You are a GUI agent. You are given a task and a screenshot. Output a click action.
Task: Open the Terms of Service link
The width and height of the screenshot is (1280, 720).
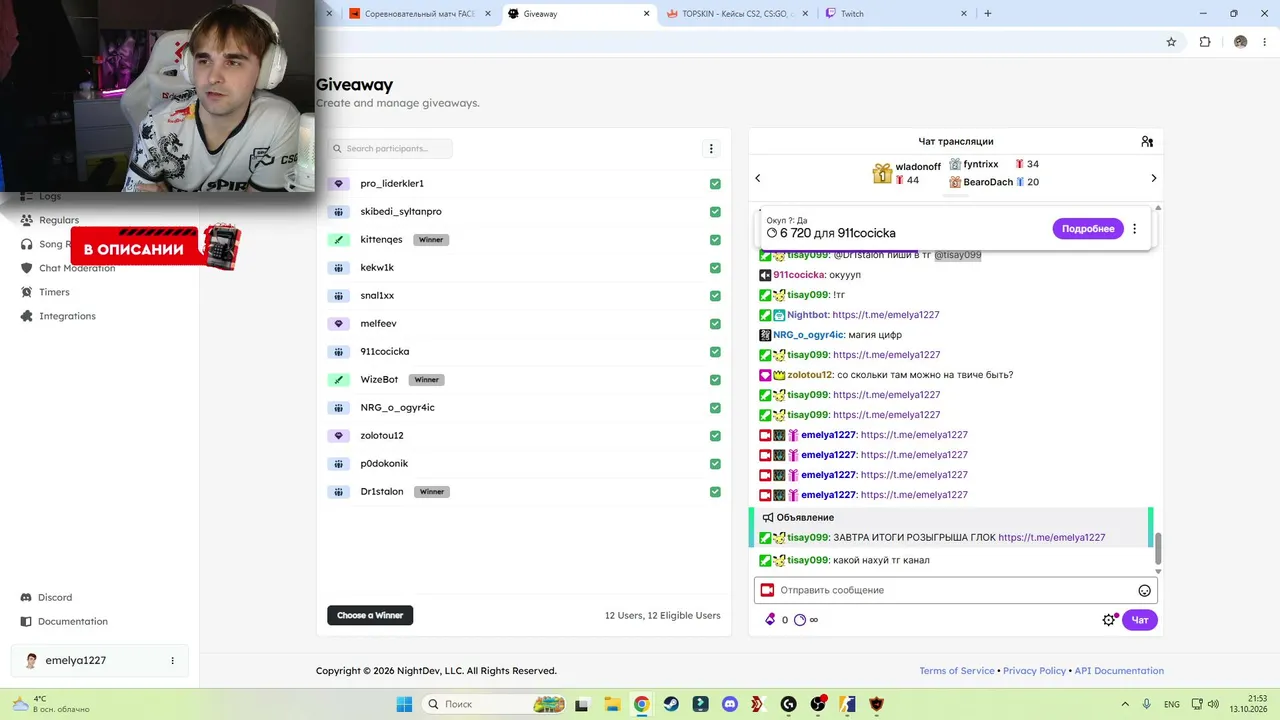[957, 671]
